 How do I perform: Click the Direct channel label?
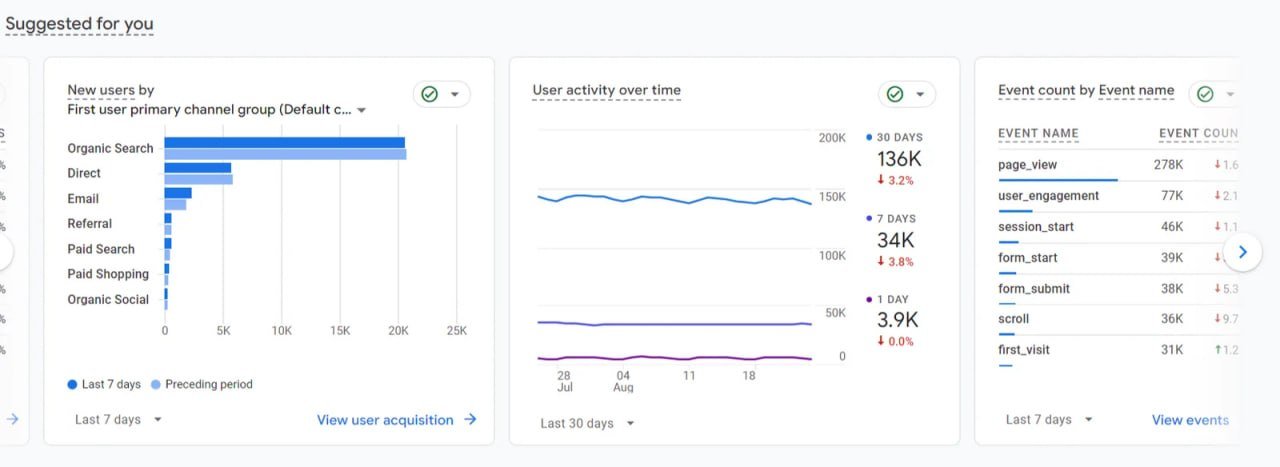click(x=84, y=173)
